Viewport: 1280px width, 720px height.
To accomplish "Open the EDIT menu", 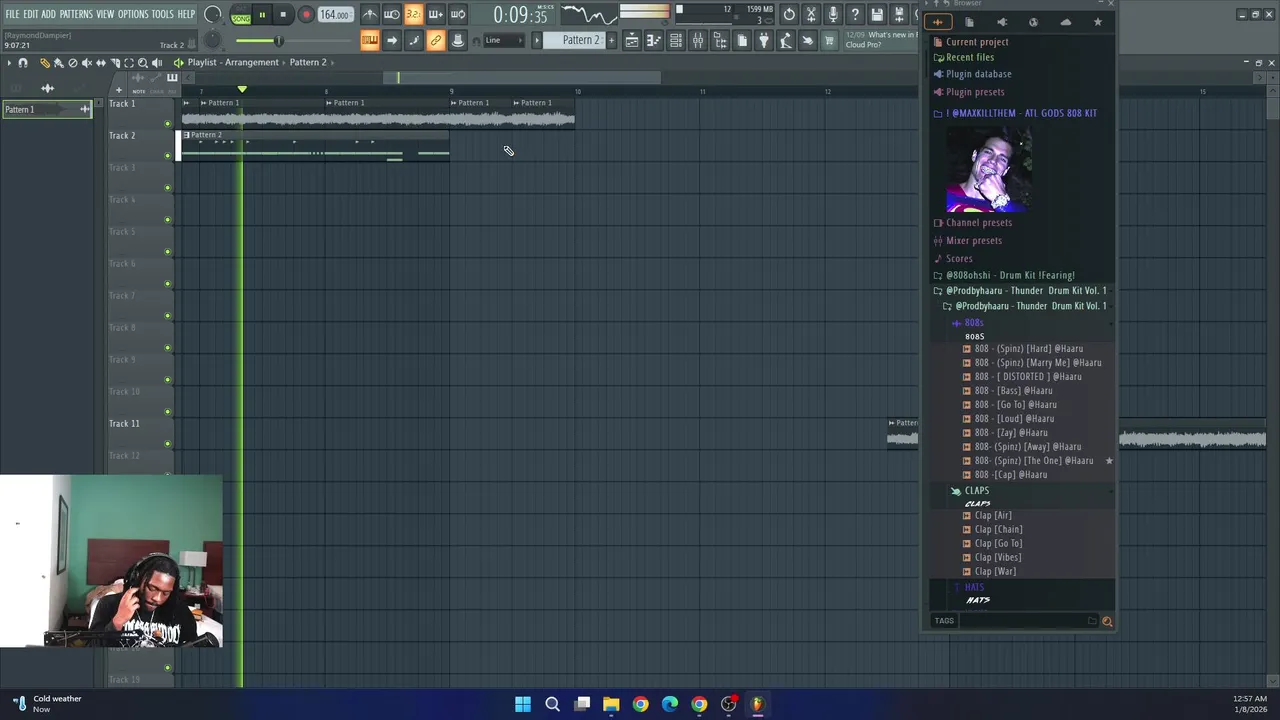I will (31, 14).
